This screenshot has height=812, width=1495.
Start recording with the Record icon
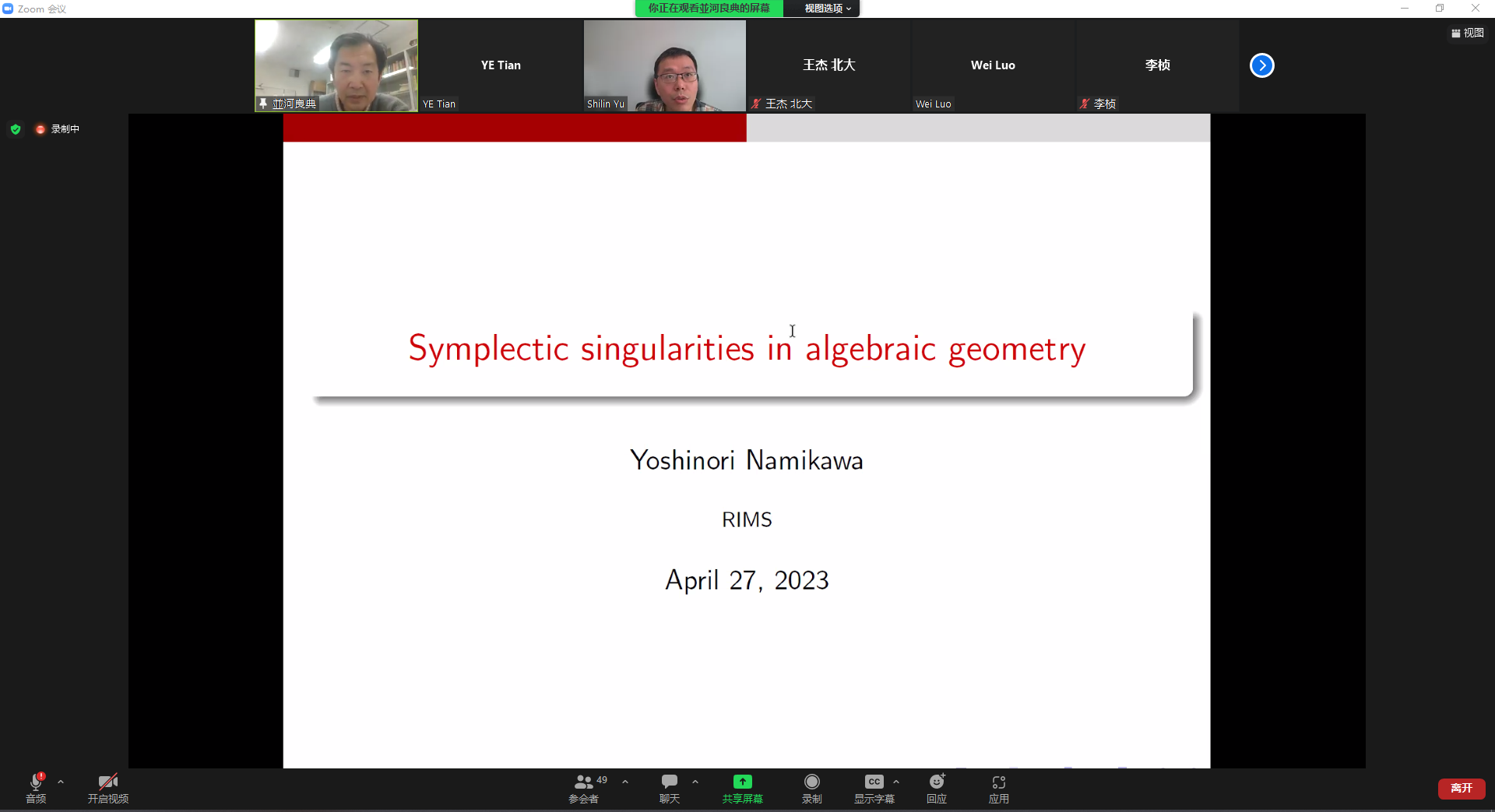tap(811, 783)
